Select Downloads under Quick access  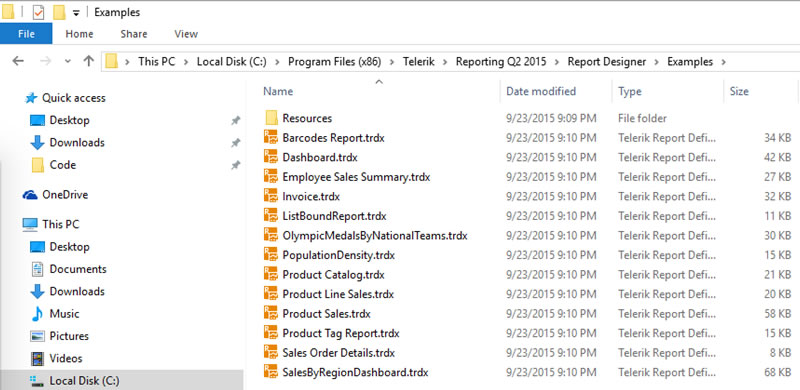[x=77, y=142]
